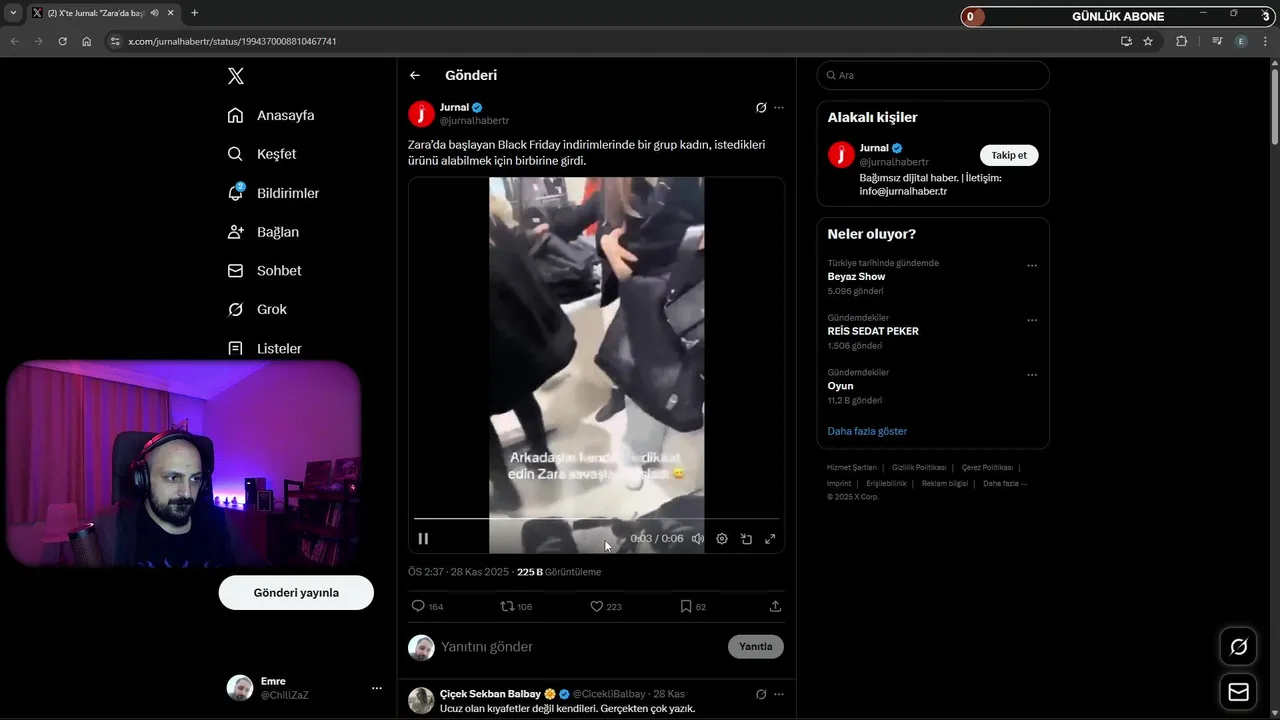This screenshot has height=720, width=1280.
Task: Open options for Oyun trend
Action: point(1032,376)
